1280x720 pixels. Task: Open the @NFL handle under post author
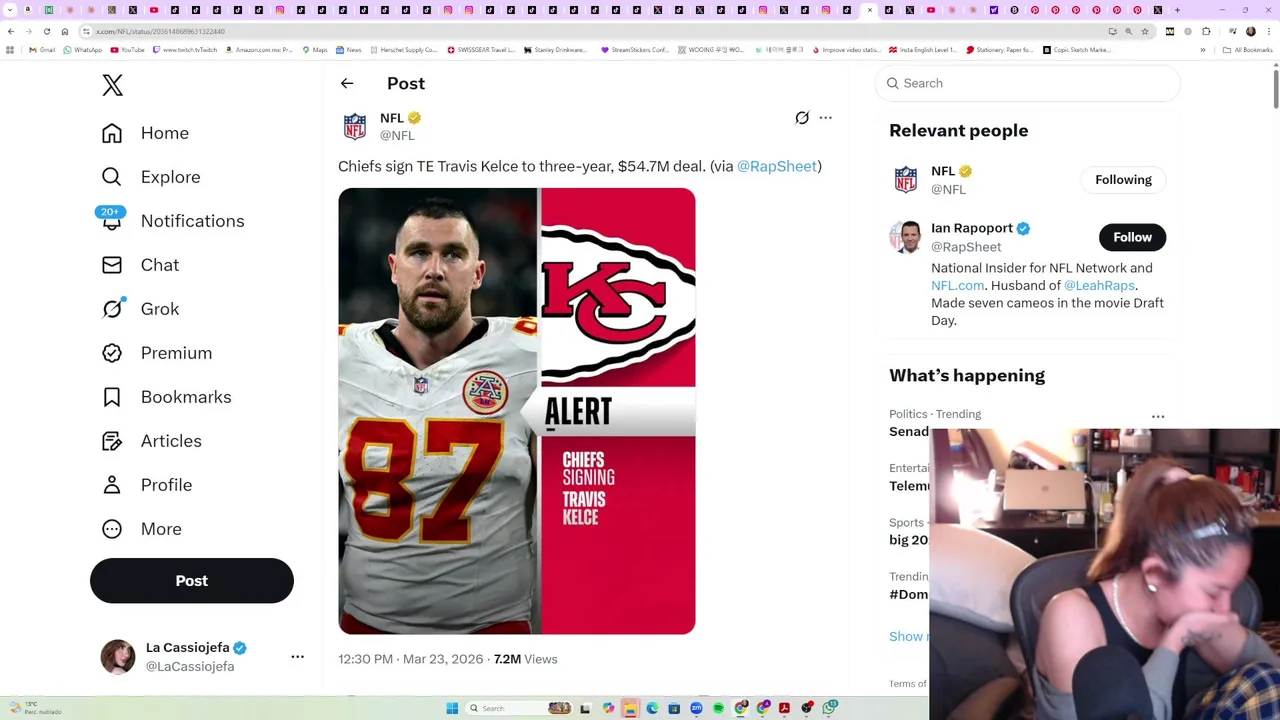pos(397,136)
